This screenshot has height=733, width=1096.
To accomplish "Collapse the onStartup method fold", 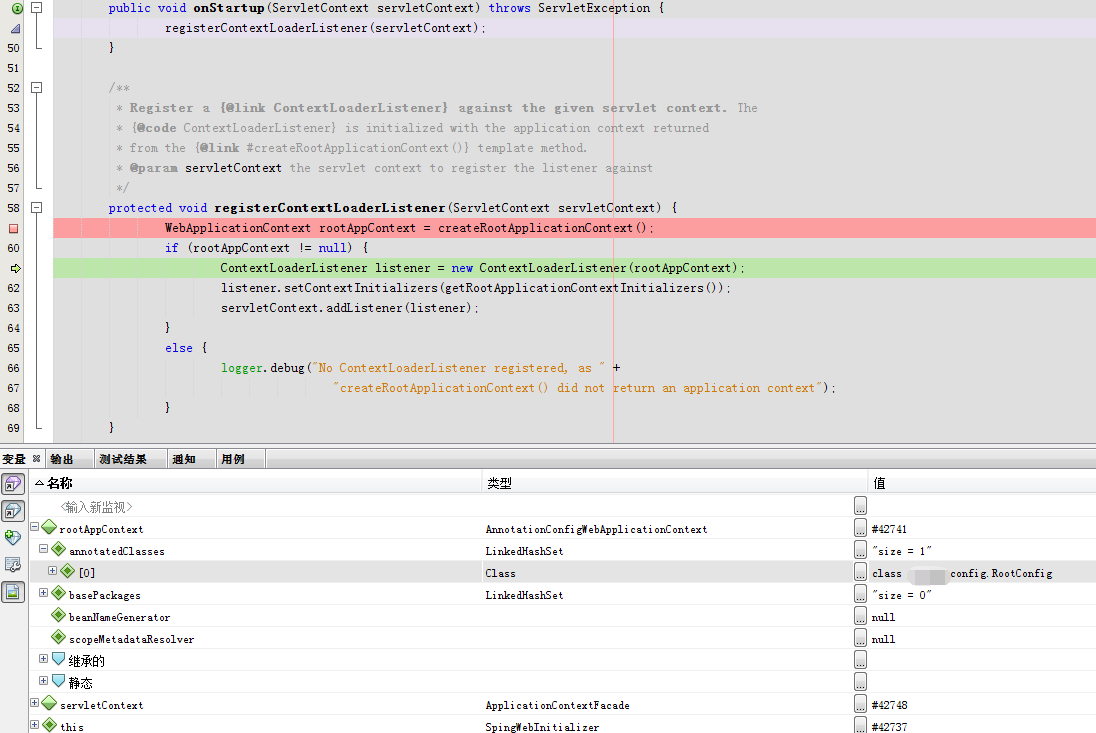I will 37,8.
